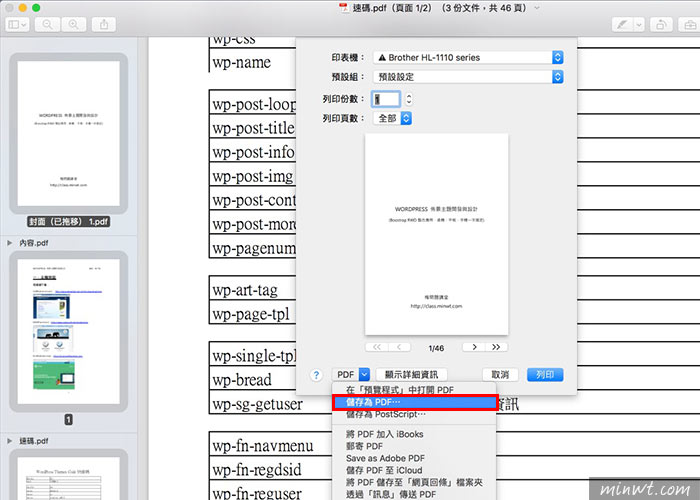
Task: Click PDF icon in window title
Action: pos(344,8)
